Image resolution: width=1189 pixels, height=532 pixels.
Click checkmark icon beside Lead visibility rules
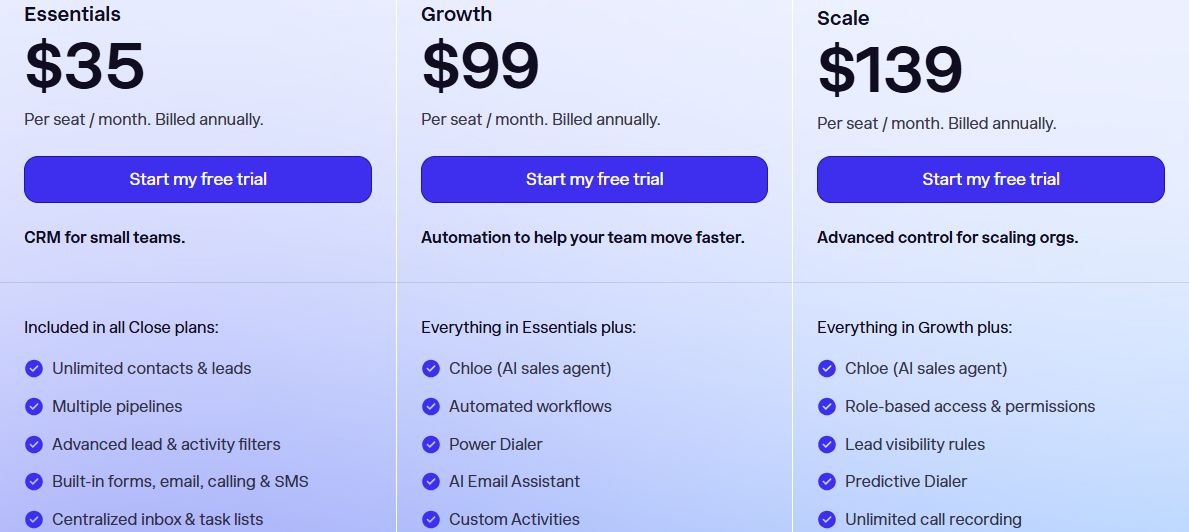tap(827, 444)
